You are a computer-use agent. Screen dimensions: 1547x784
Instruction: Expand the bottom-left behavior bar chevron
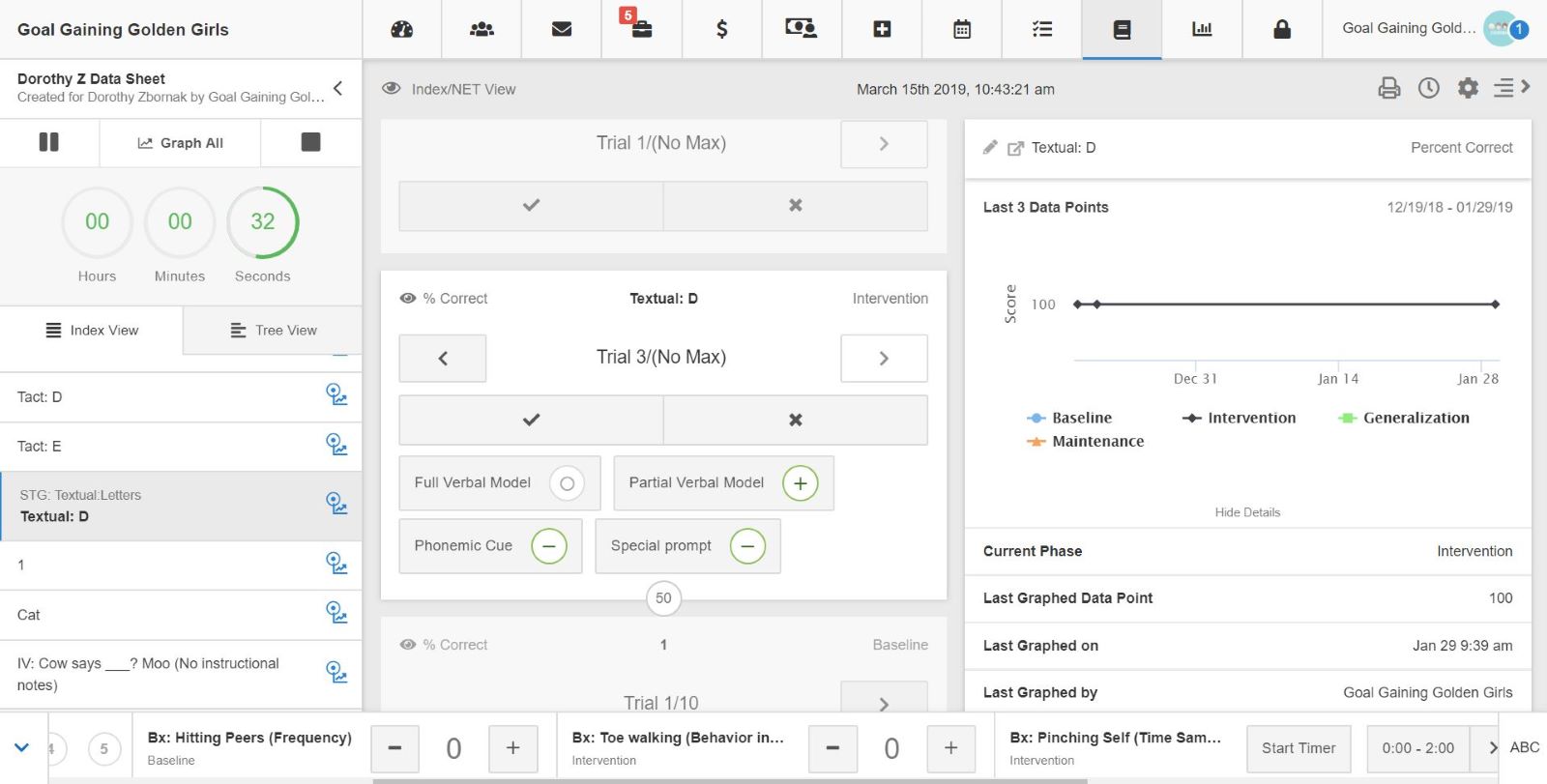pos(22,747)
